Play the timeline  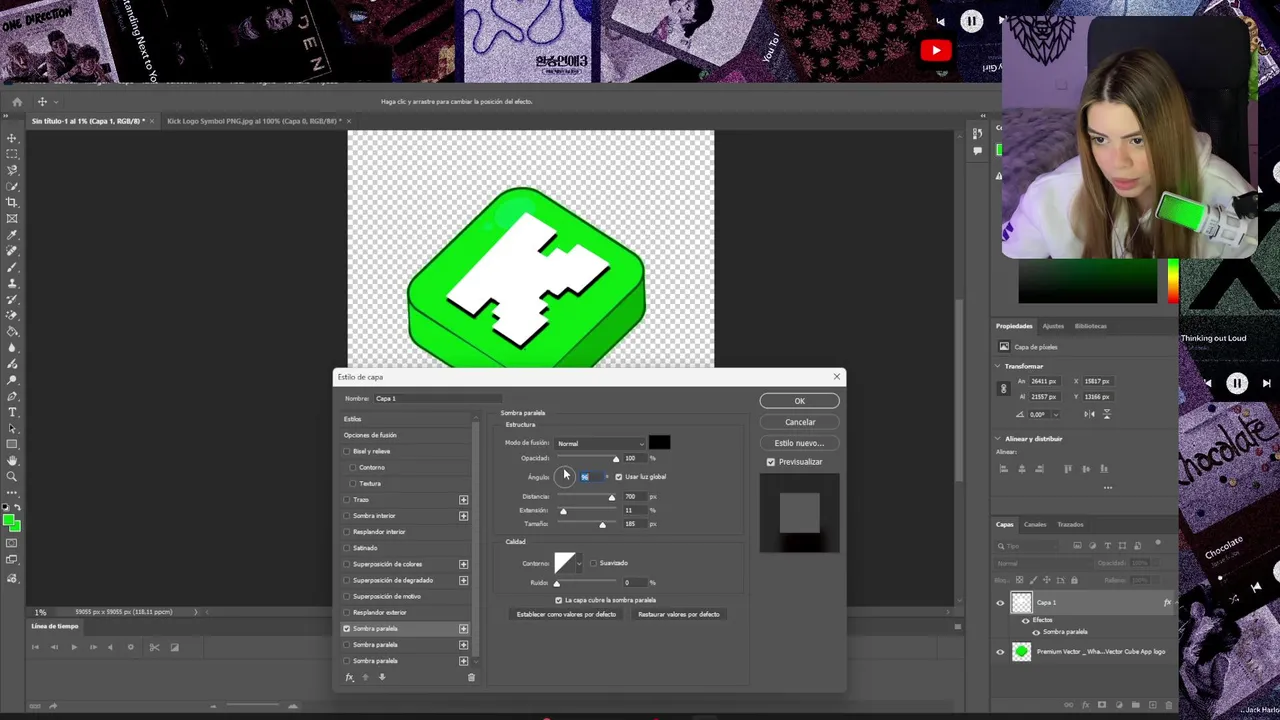point(73,647)
